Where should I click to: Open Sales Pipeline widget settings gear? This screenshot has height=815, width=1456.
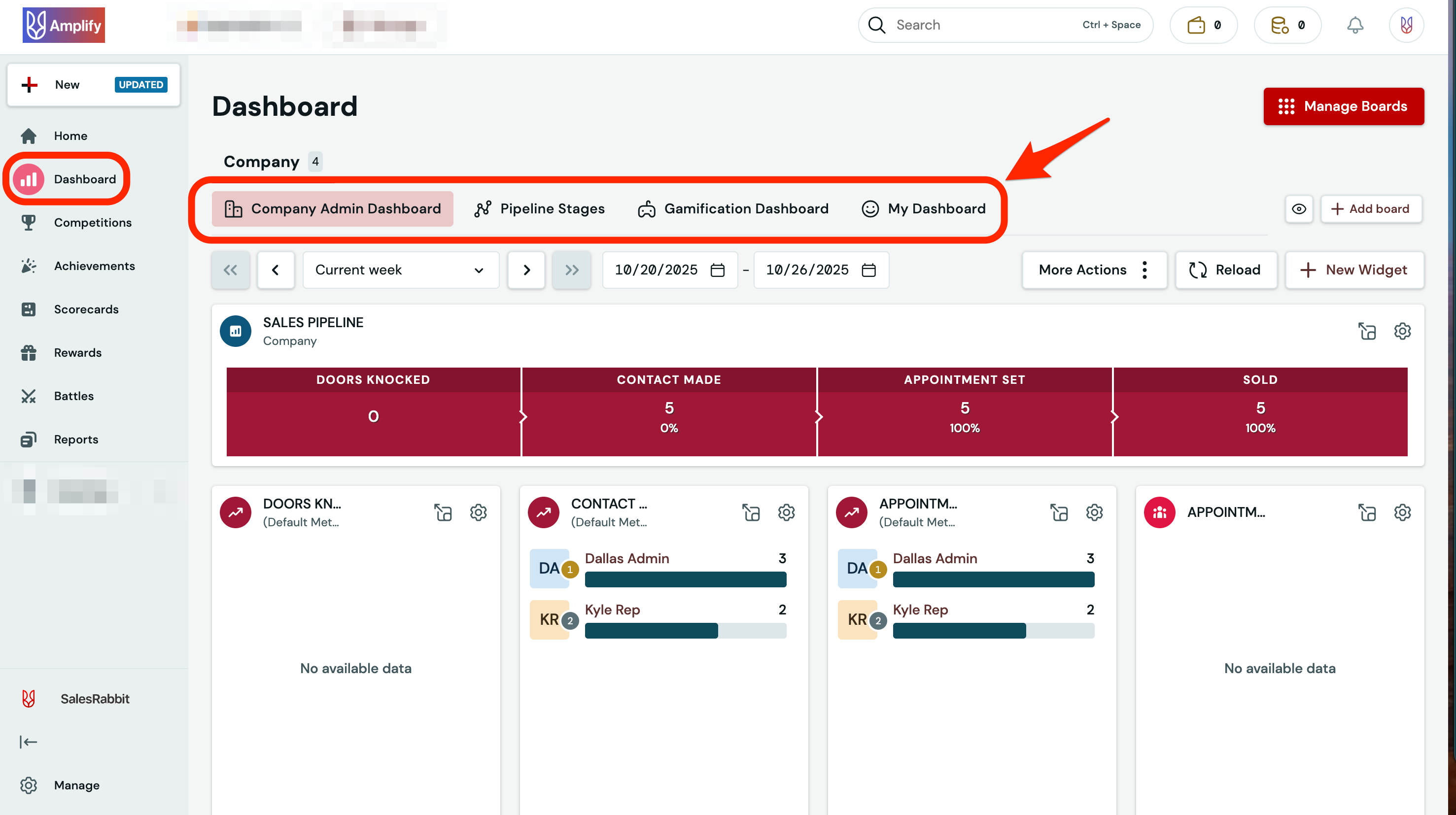[x=1402, y=331]
